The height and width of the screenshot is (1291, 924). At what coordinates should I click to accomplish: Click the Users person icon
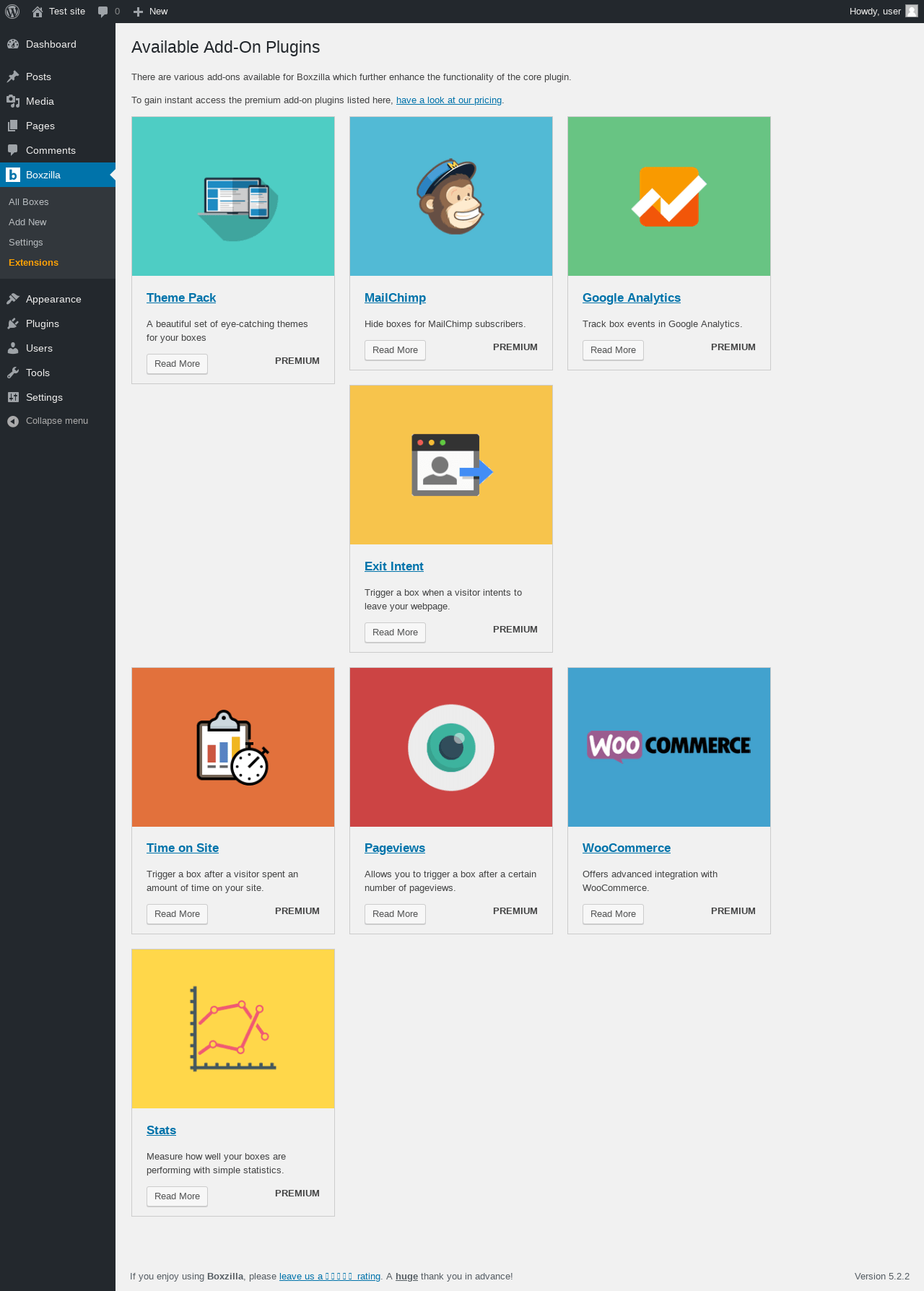tap(13, 348)
